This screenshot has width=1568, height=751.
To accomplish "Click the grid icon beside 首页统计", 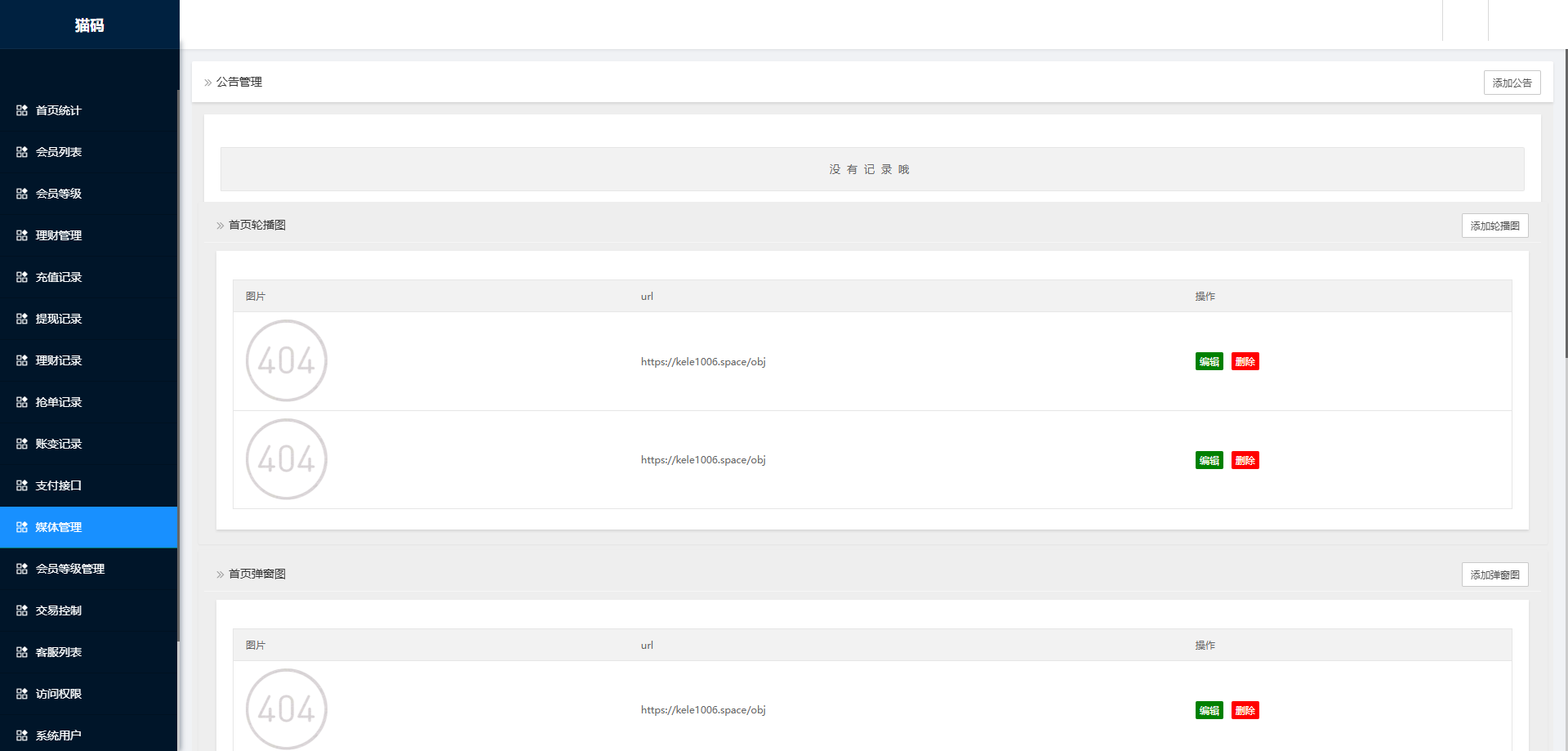I will click(22, 110).
